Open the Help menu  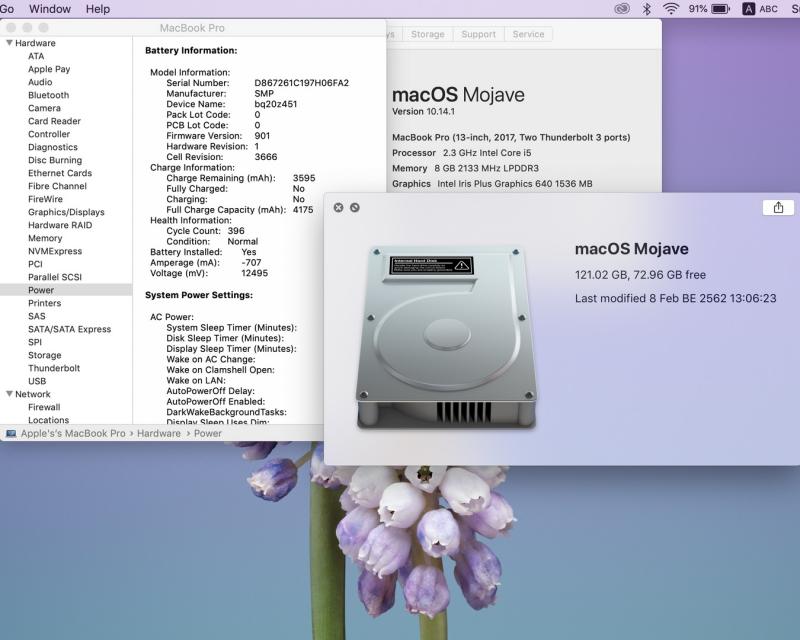[98, 9]
